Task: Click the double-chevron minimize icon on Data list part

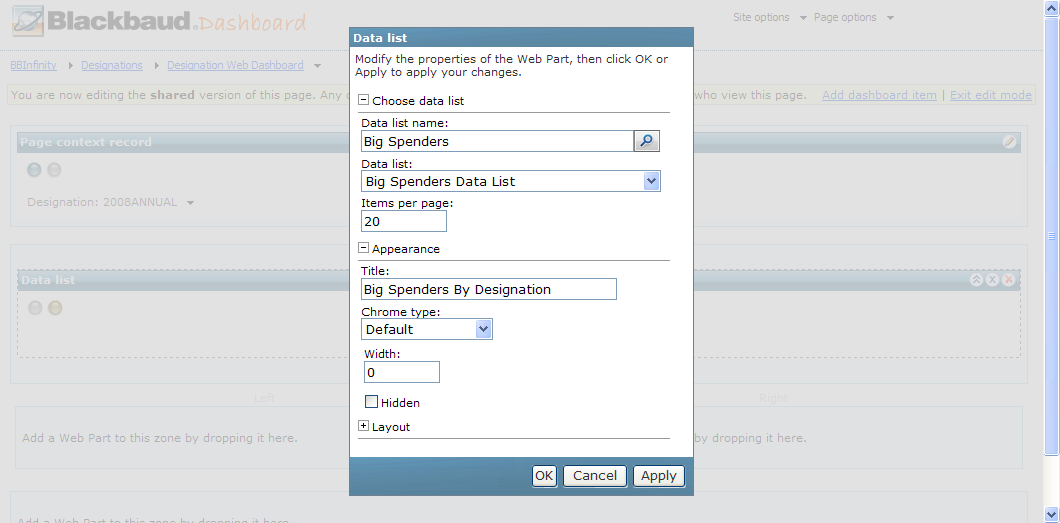Action: pyautogui.click(x=976, y=280)
